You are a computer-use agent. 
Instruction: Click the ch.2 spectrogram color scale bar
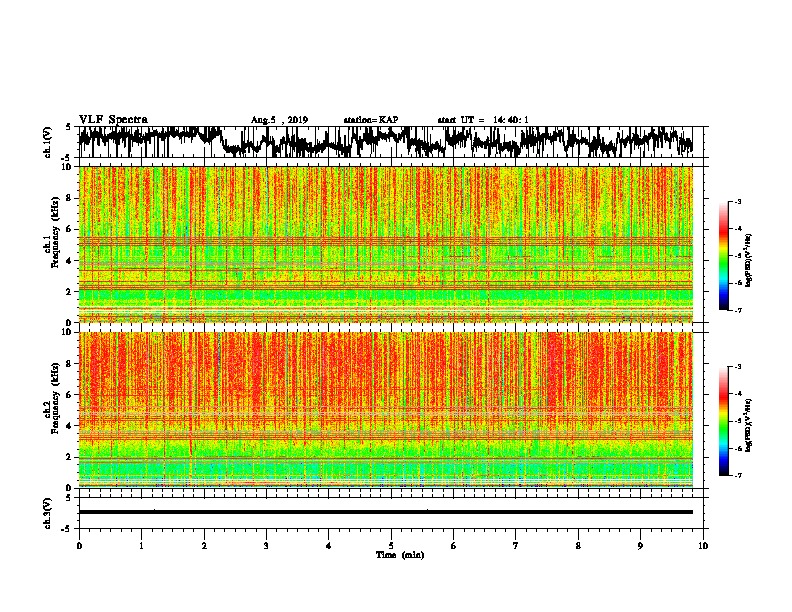724,421
